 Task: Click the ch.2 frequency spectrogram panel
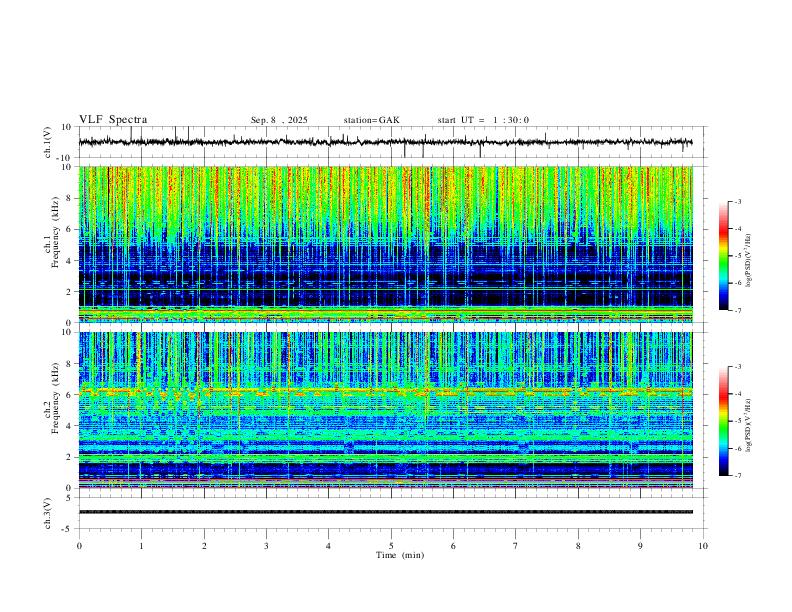tap(385, 410)
